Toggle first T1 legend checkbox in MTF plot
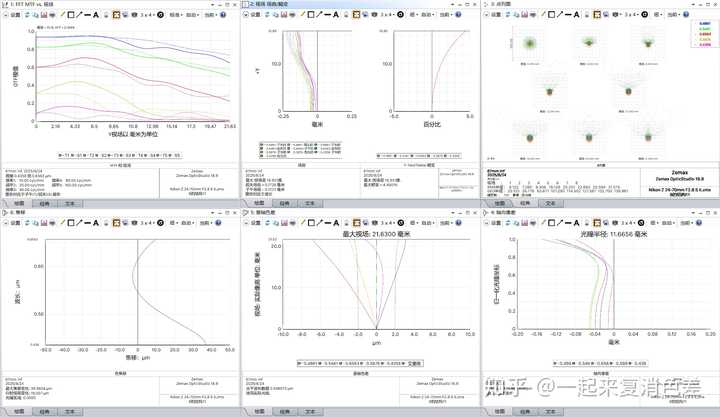Image resolution: width=720 pixels, height=417 pixels. [61, 156]
